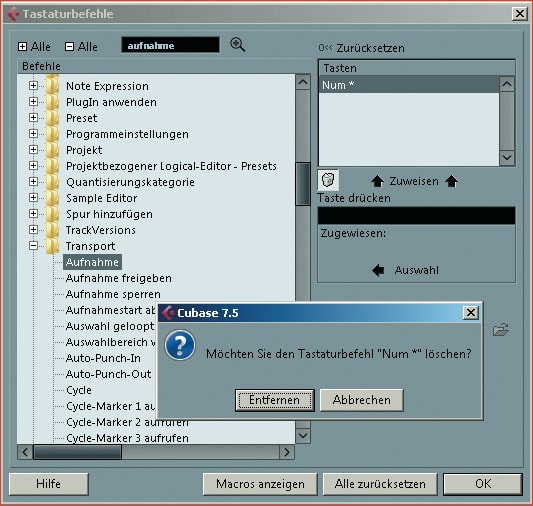Click the Zuweisen label
The width and height of the screenshot is (533, 506).
(414, 181)
